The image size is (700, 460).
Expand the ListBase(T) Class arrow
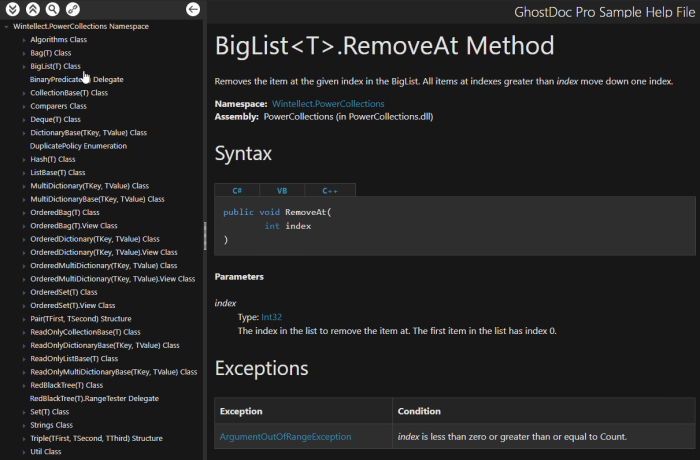click(x=24, y=173)
